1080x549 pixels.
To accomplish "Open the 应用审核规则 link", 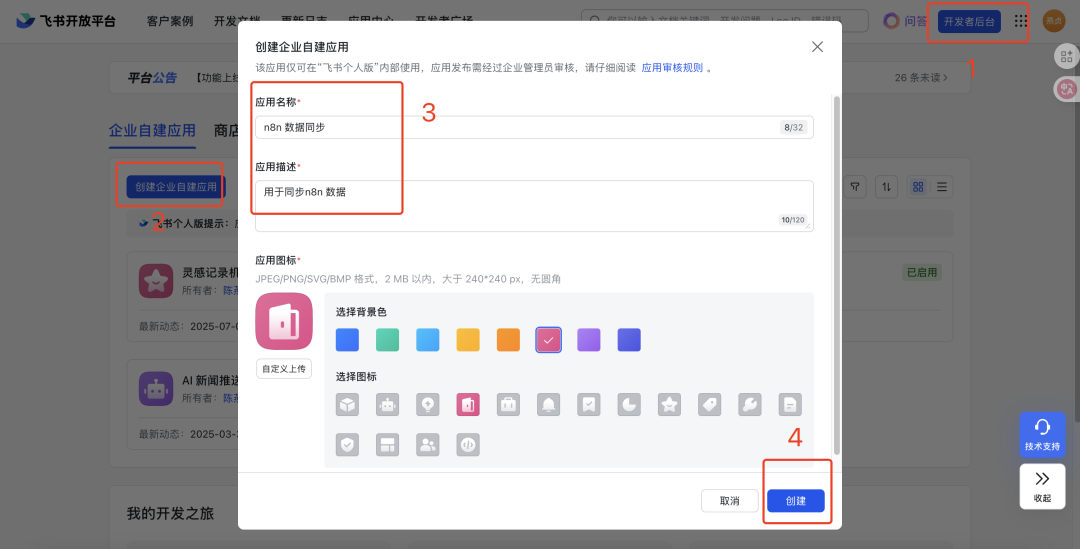I will [x=672, y=68].
